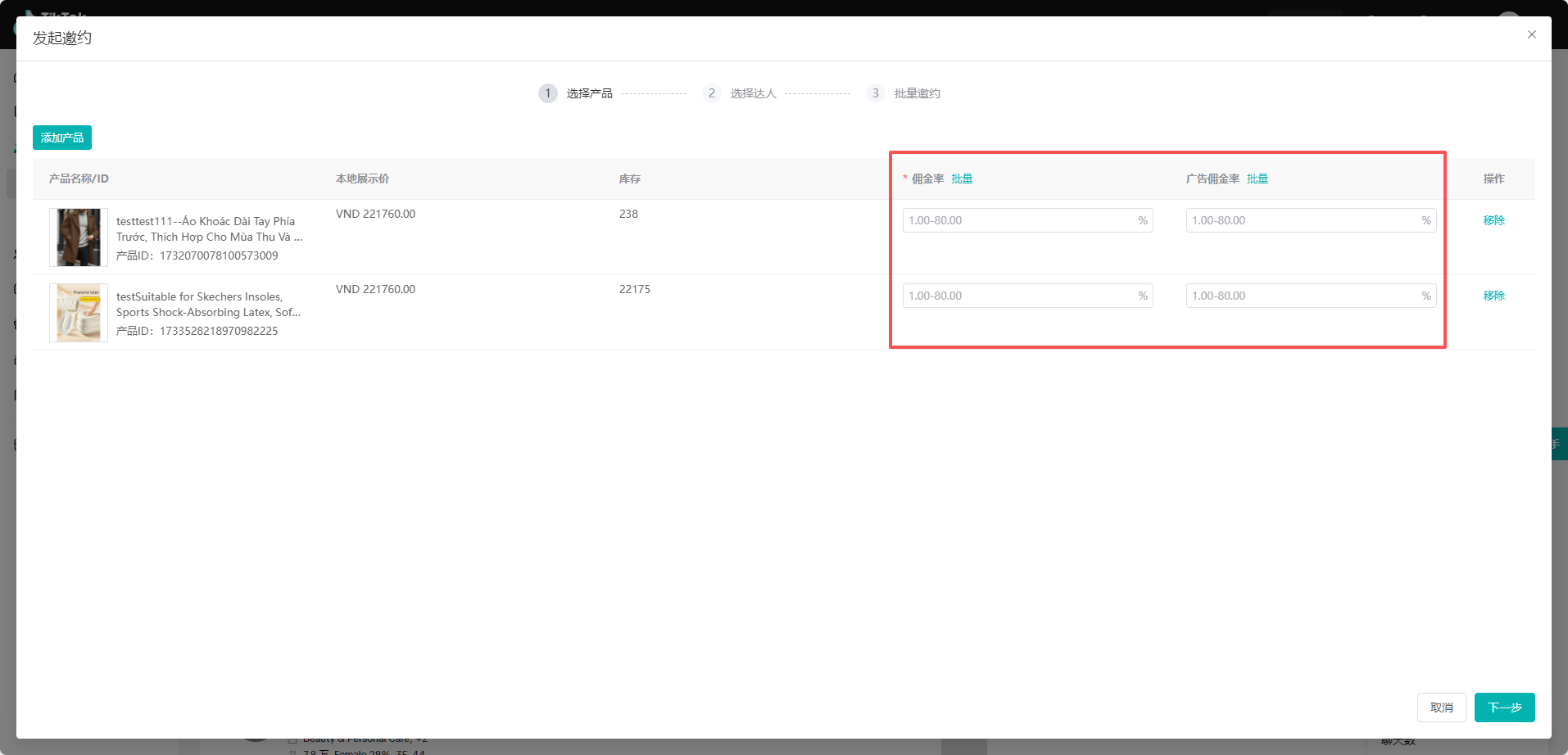Focus 广告佣金率 input for Skechers Insoles product
This screenshot has height=755, width=1568.
click(x=1312, y=296)
